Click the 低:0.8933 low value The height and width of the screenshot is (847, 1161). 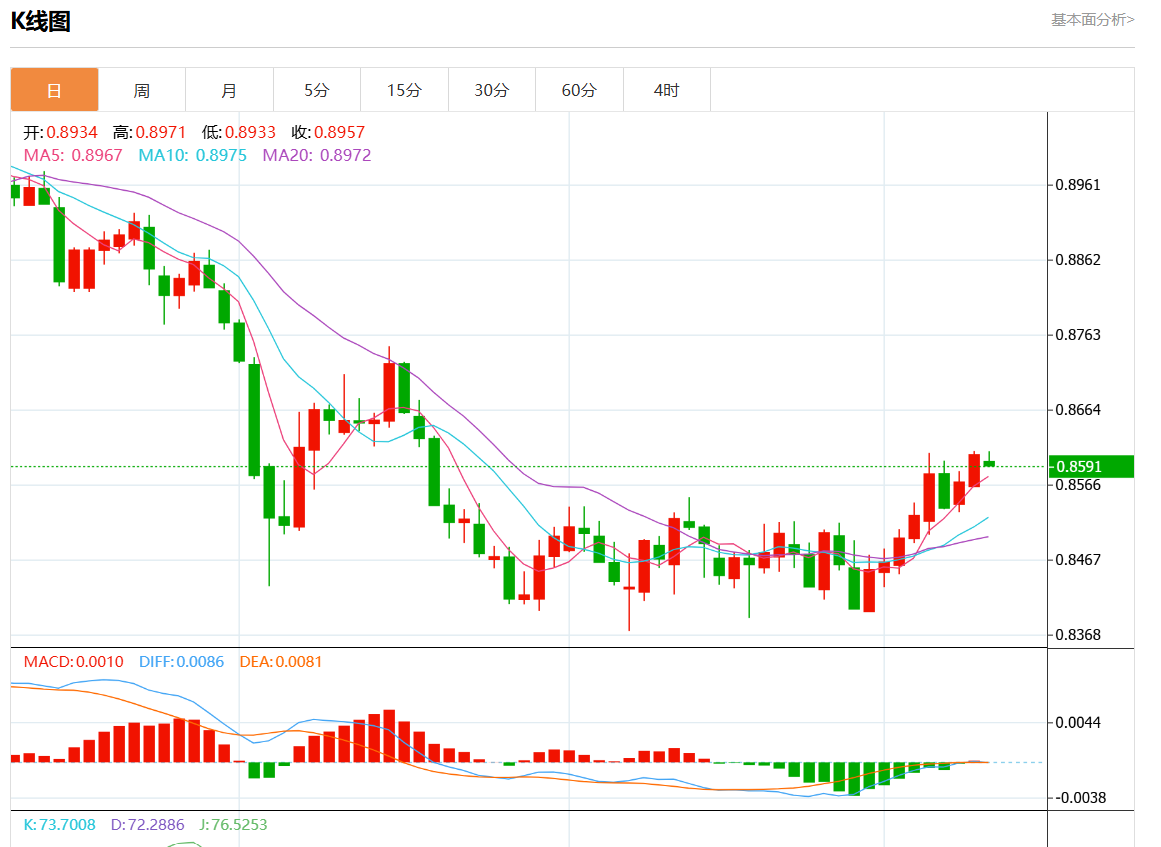pos(238,133)
